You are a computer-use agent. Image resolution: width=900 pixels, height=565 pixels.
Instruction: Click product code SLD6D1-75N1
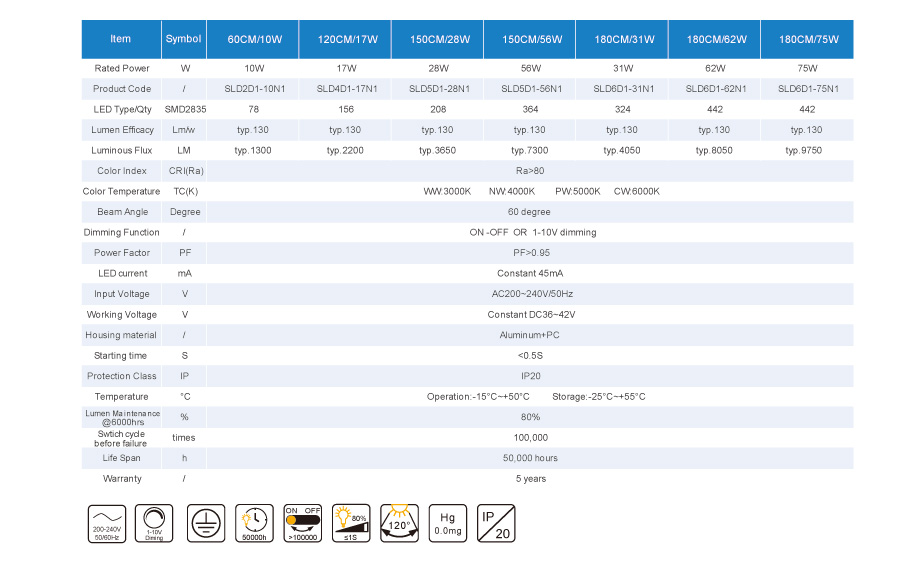coord(808,89)
